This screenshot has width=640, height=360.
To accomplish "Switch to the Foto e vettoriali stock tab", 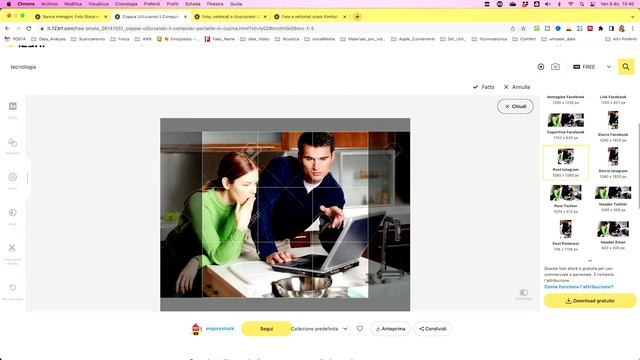I will [310, 17].
